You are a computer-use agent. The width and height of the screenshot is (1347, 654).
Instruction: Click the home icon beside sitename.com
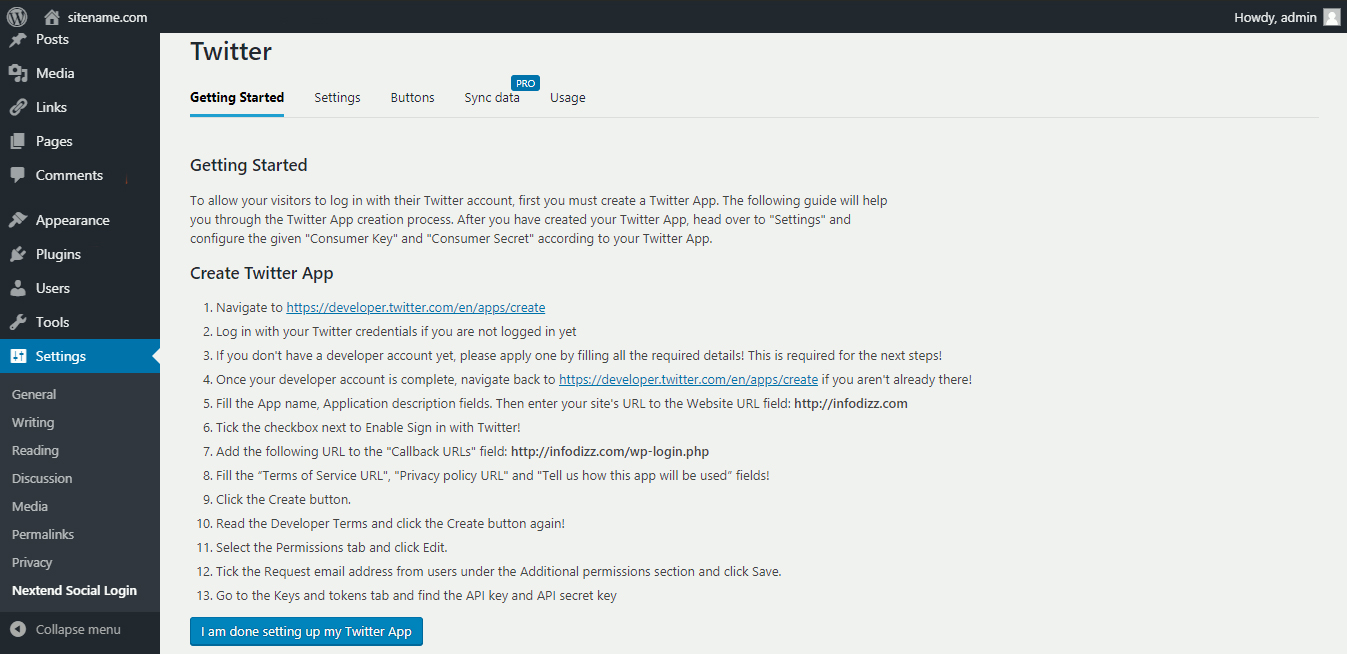pos(52,17)
